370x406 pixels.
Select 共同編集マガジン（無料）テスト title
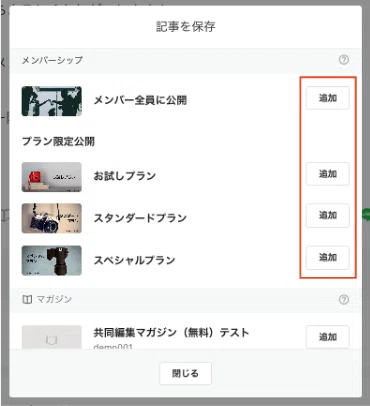[x=171, y=332]
